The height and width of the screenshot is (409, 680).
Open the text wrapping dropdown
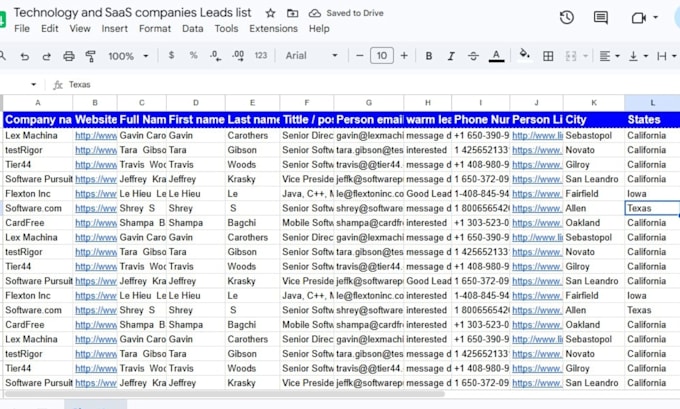[667, 56]
